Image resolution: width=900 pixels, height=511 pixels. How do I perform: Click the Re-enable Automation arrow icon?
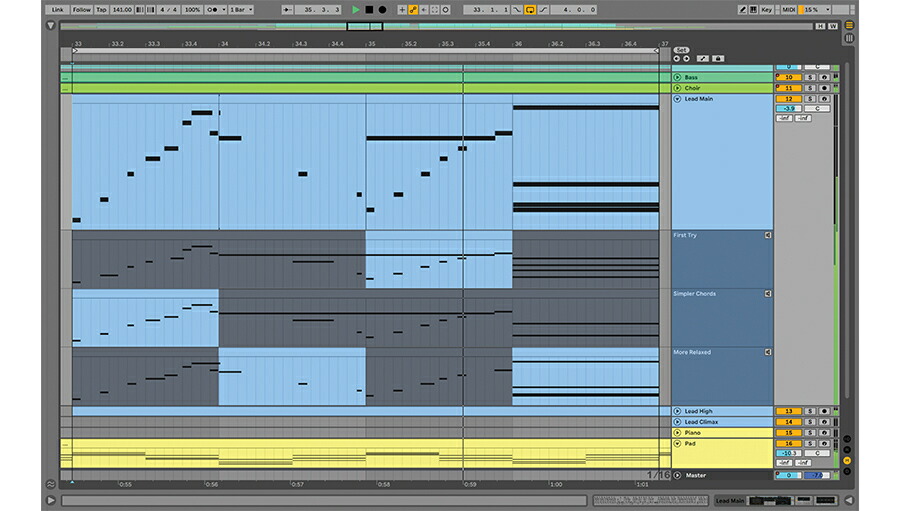coord(424,9)
